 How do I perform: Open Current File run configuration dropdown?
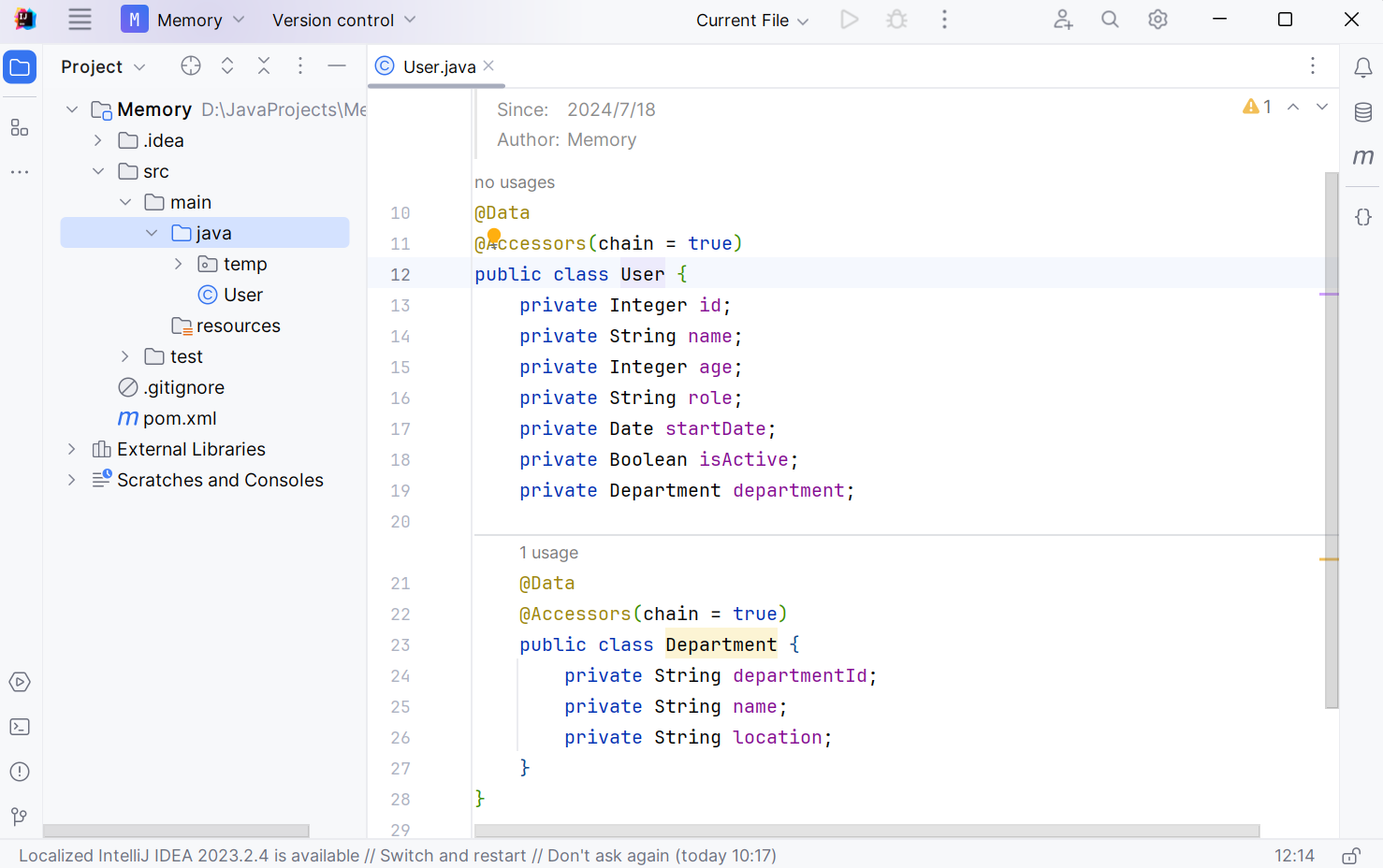point(752,21)
